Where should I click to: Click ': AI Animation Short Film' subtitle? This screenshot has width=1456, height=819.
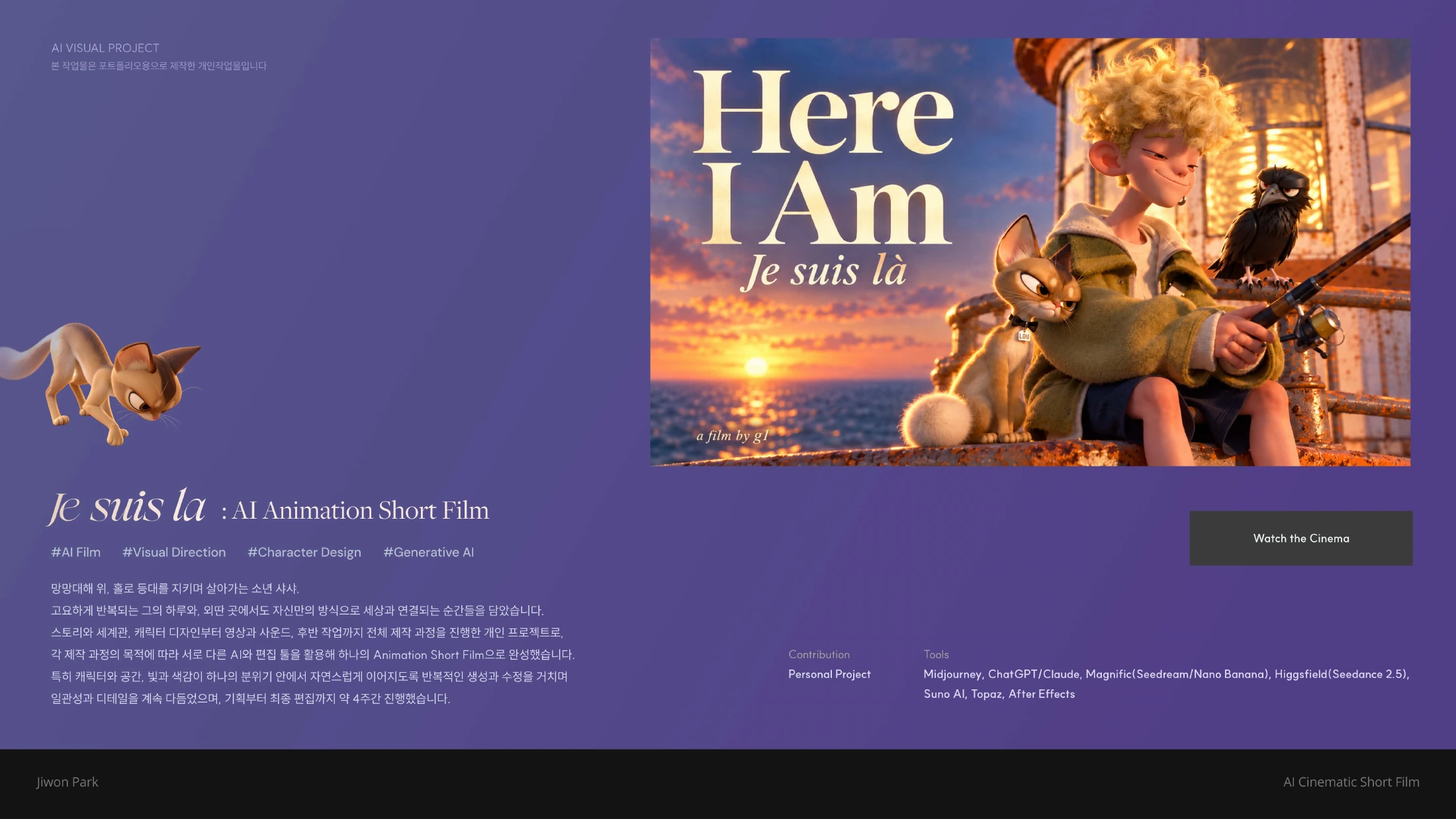coord(355,510)
